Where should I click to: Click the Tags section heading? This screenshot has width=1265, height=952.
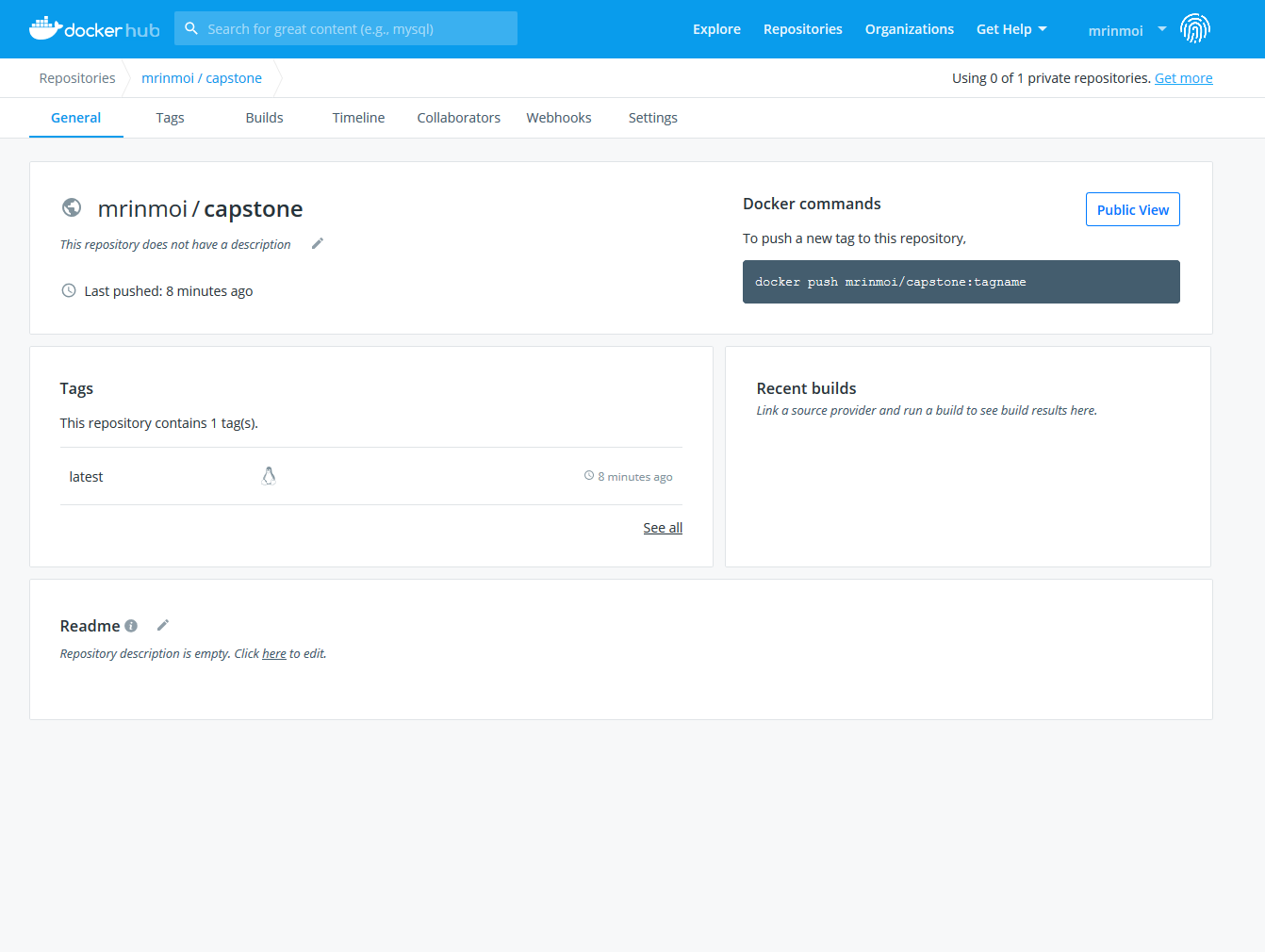pos(76,388)
